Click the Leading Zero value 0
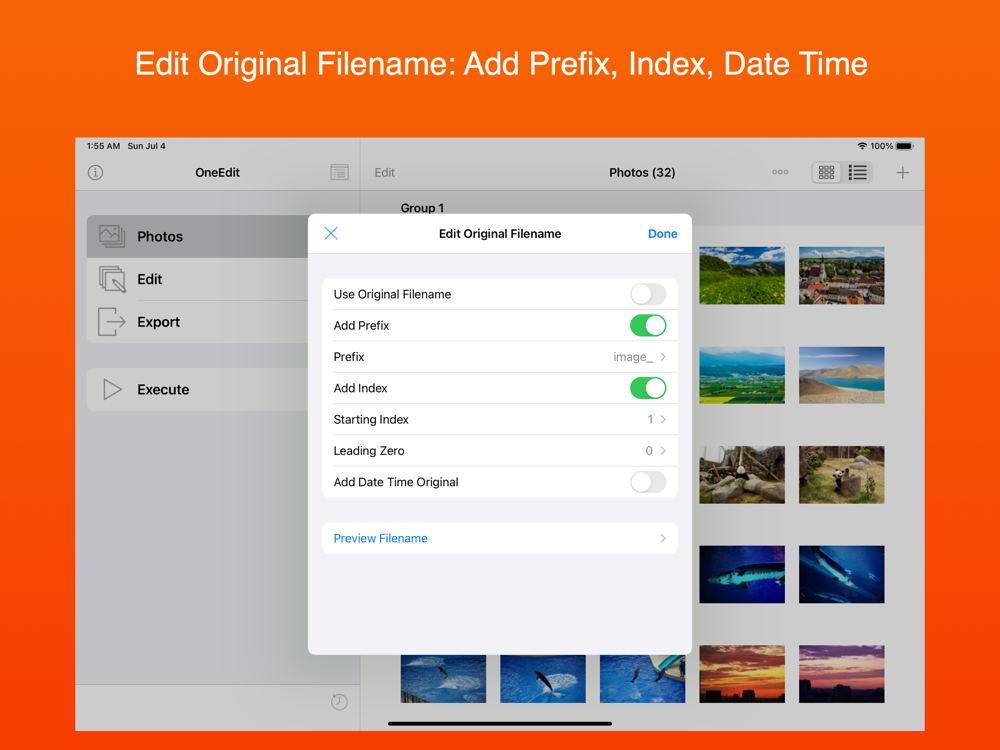Image resolution: width=1000 pixels, height=750 pixels. pos(649,450)
